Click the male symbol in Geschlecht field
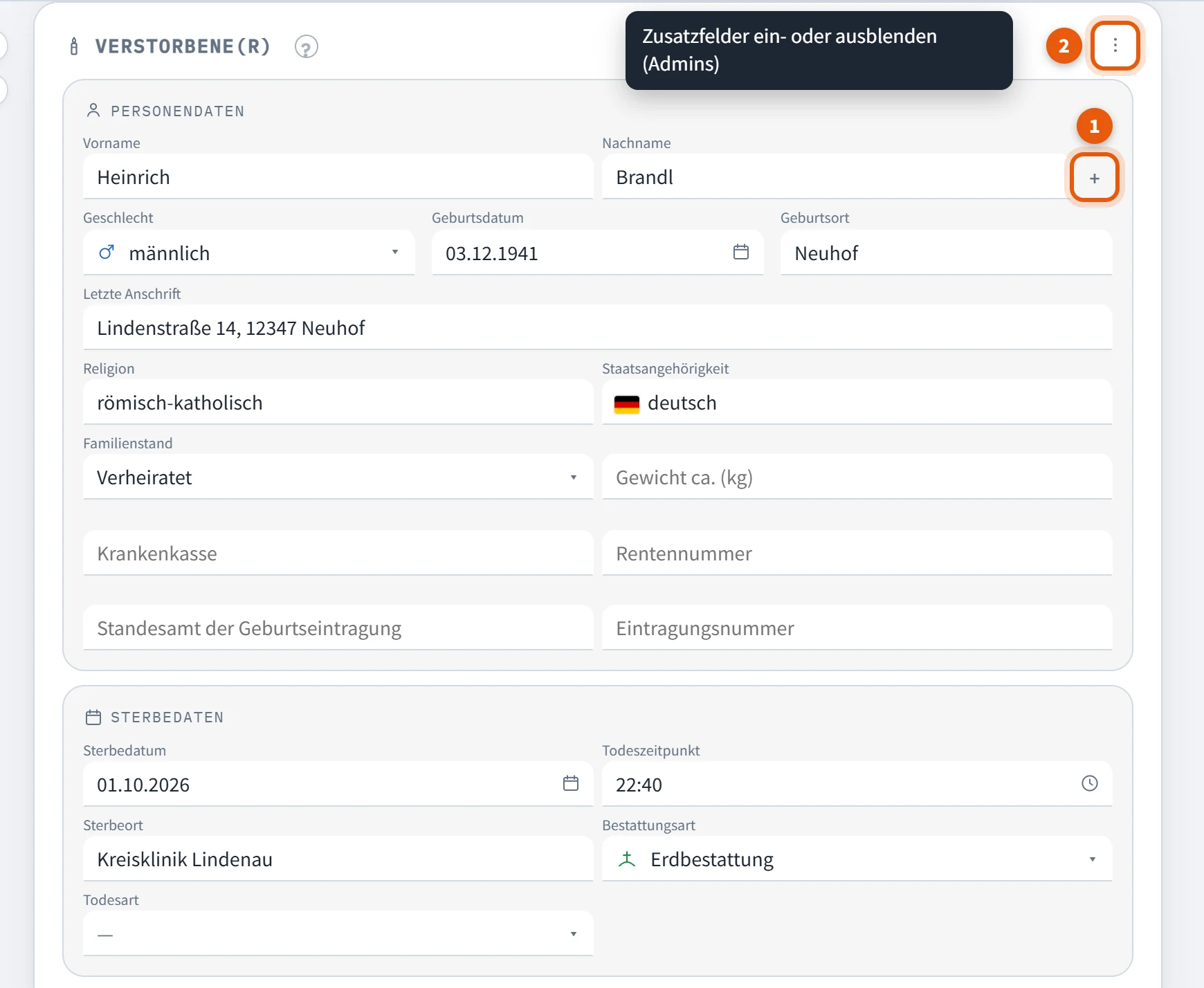The image size is (1204, 988). point(106,253)
